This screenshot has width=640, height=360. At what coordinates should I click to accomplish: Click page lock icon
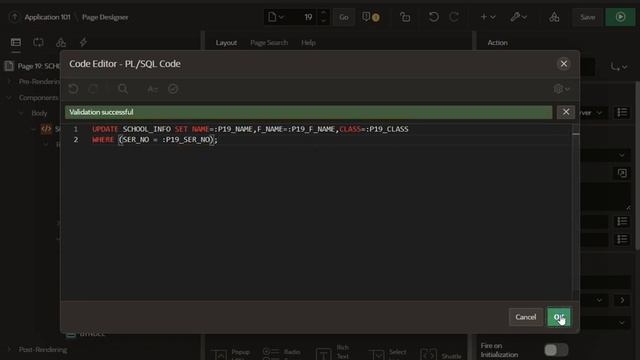[x=405, y=17]
